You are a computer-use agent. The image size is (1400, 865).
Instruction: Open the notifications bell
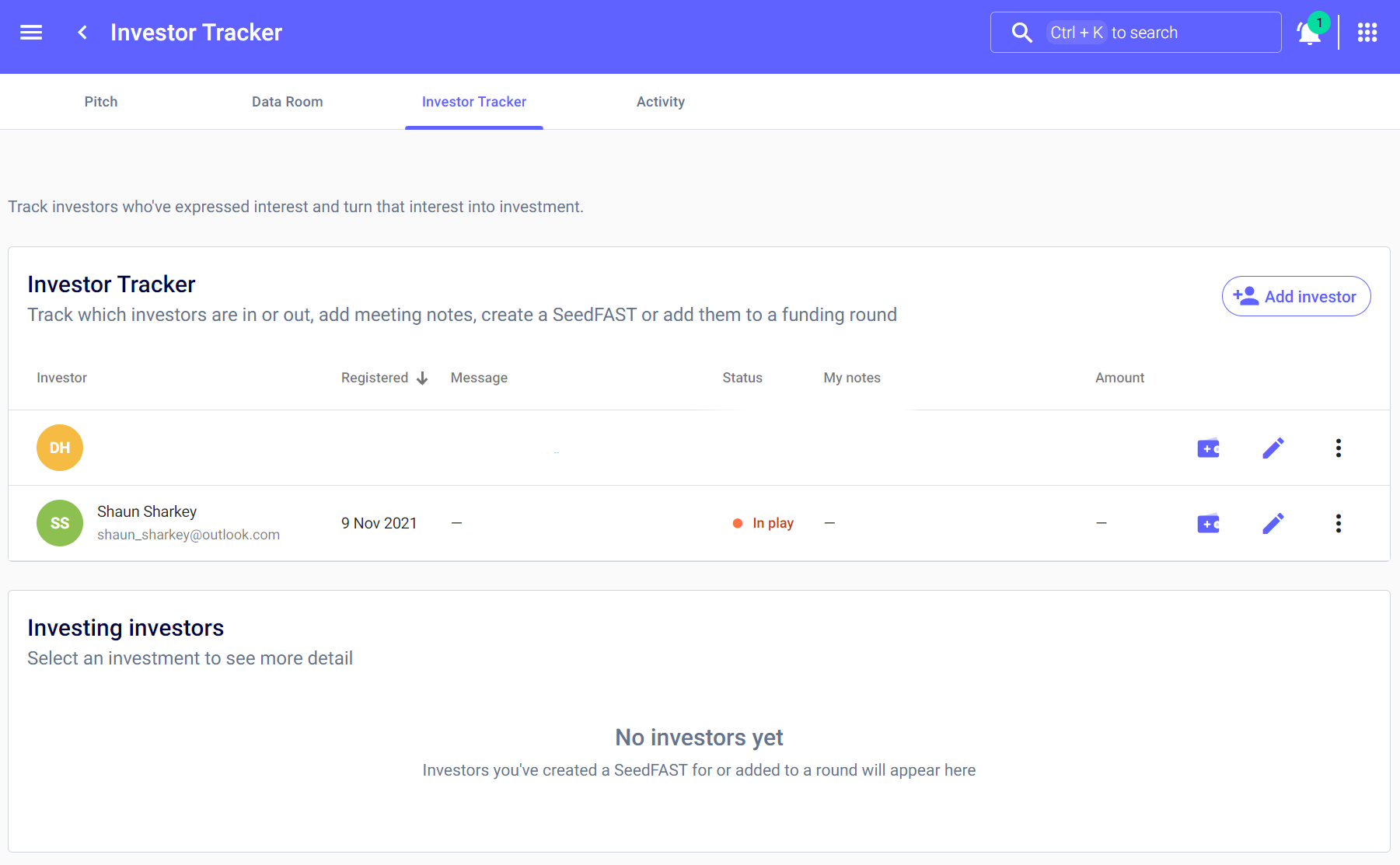1309,33
